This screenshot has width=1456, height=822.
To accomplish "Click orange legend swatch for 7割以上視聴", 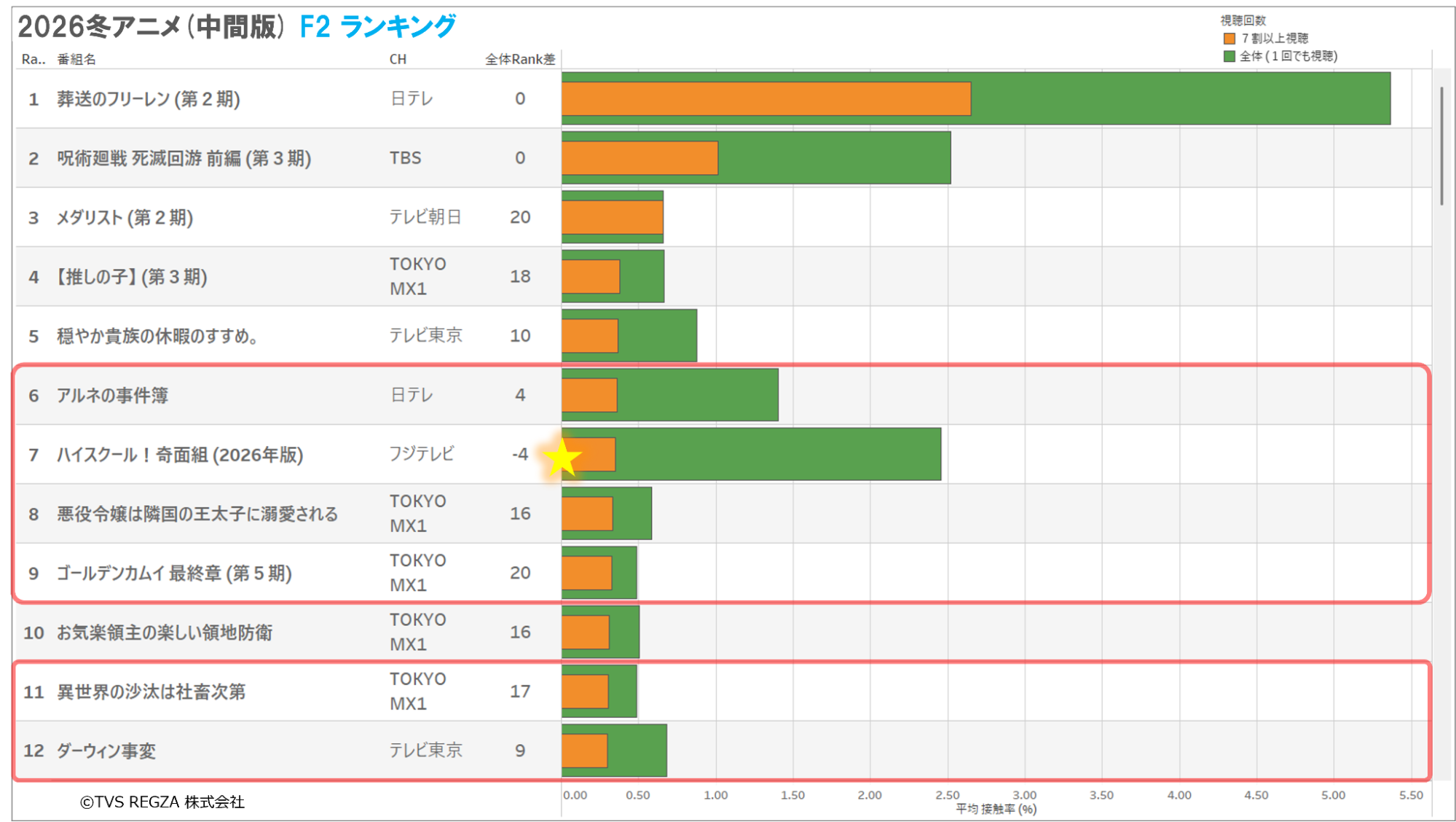I will (1229, 39).
